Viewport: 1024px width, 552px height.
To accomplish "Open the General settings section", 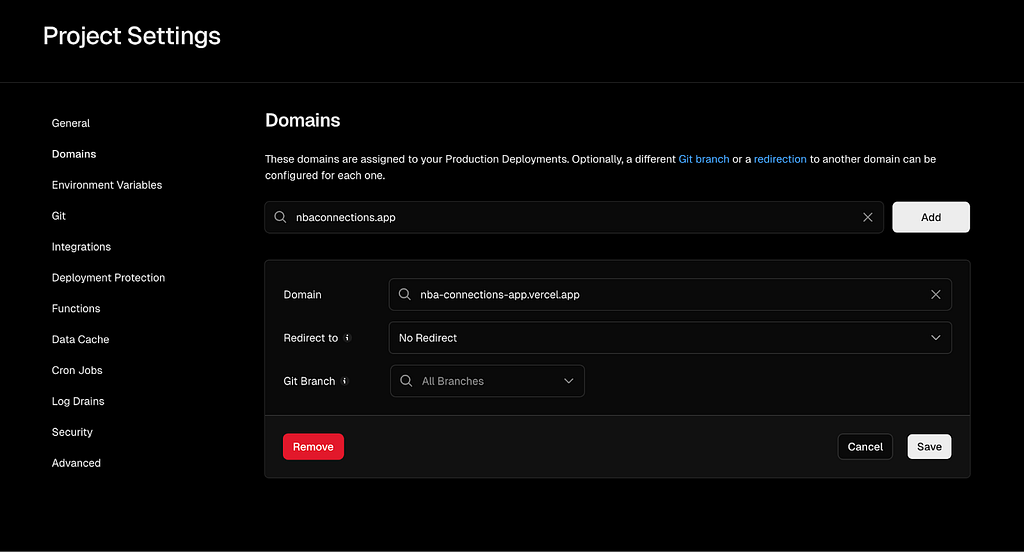I will coord(71,123).
